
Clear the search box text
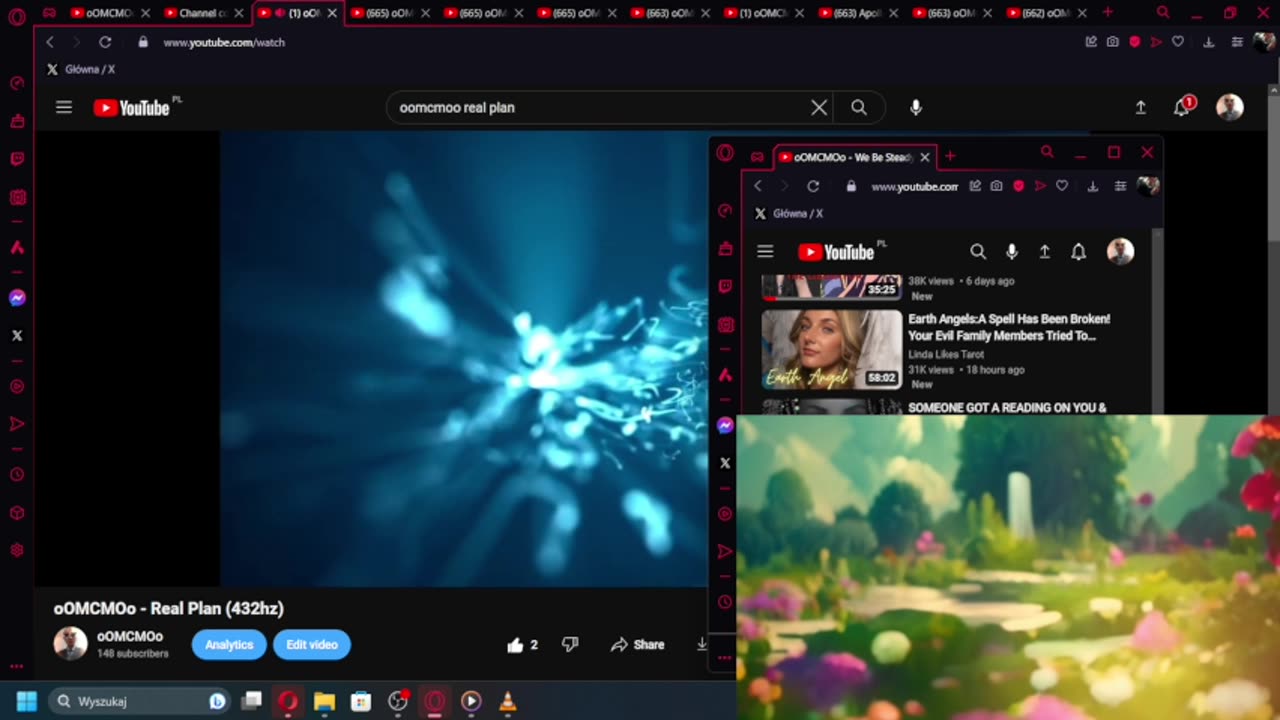(x=819, y=107)
